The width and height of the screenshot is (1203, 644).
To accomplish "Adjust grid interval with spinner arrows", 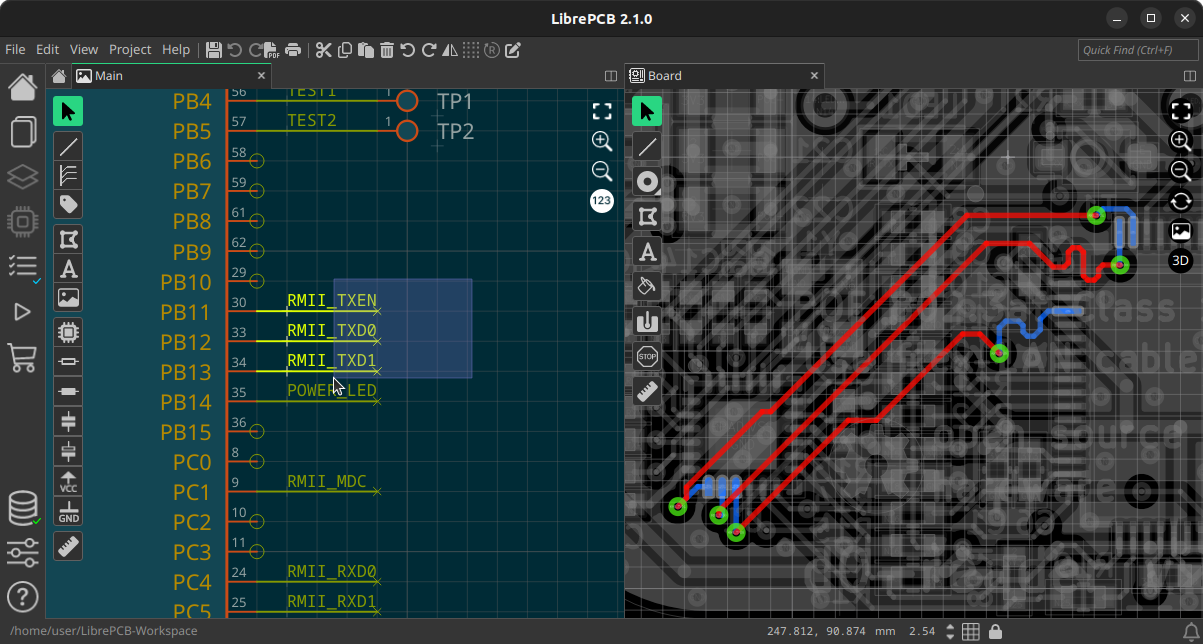I will pyautogui.click(x=949, y=632).
